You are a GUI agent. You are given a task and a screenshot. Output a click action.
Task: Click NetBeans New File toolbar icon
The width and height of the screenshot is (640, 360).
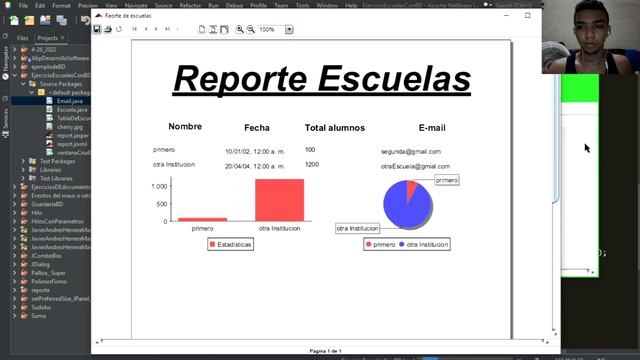coord(14,20)
